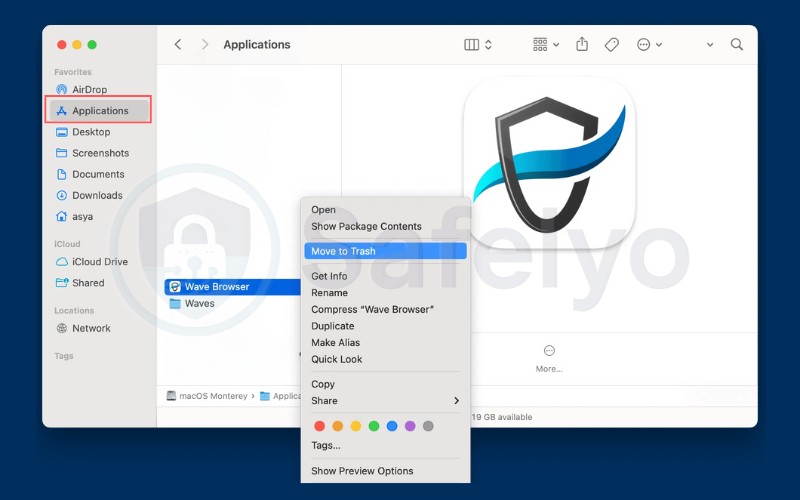Click the Edit Tags toolbar icon

pos(612,45)
